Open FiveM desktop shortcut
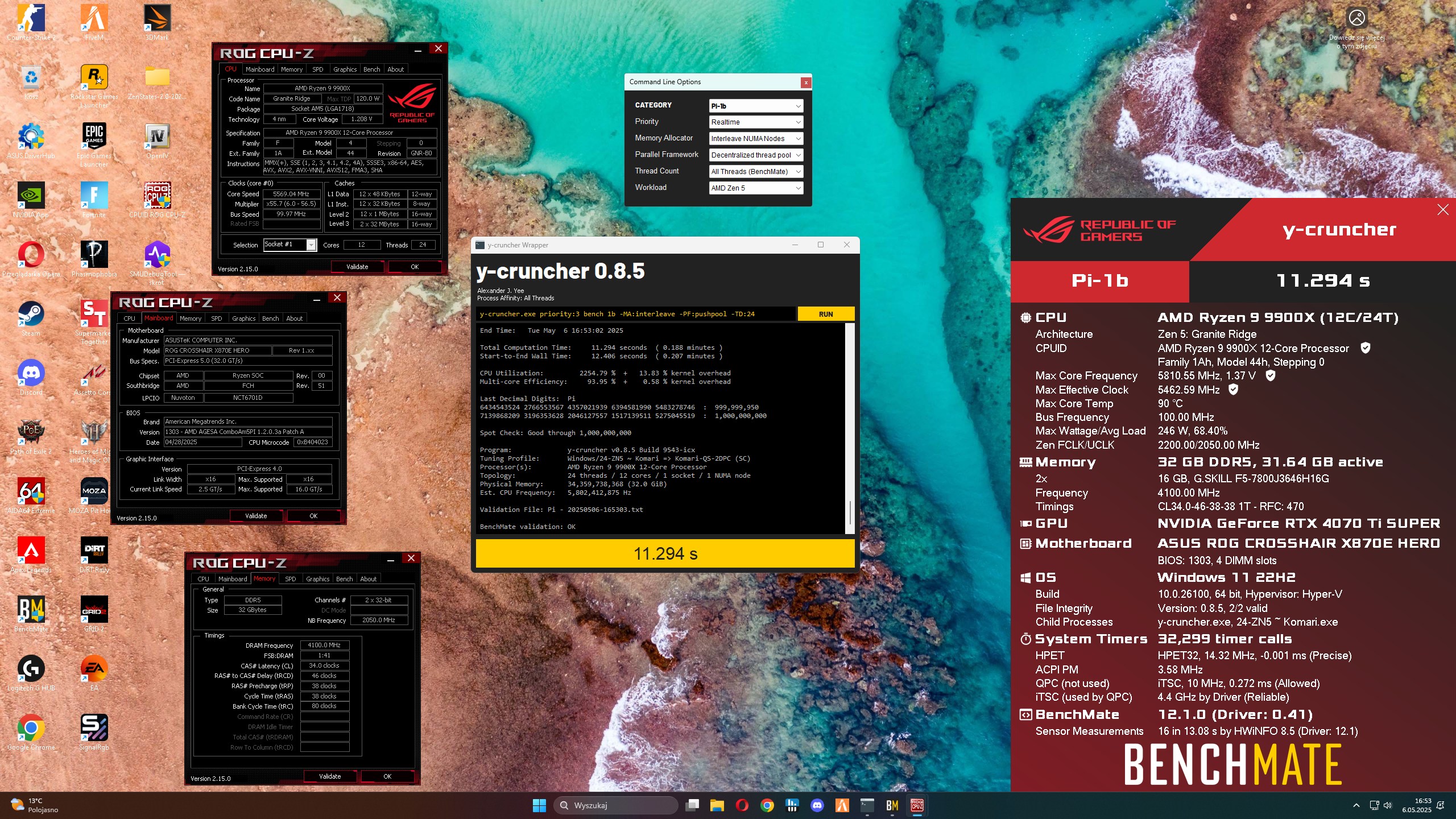This screenshot has width=1456, height=819. pos(94,23)
